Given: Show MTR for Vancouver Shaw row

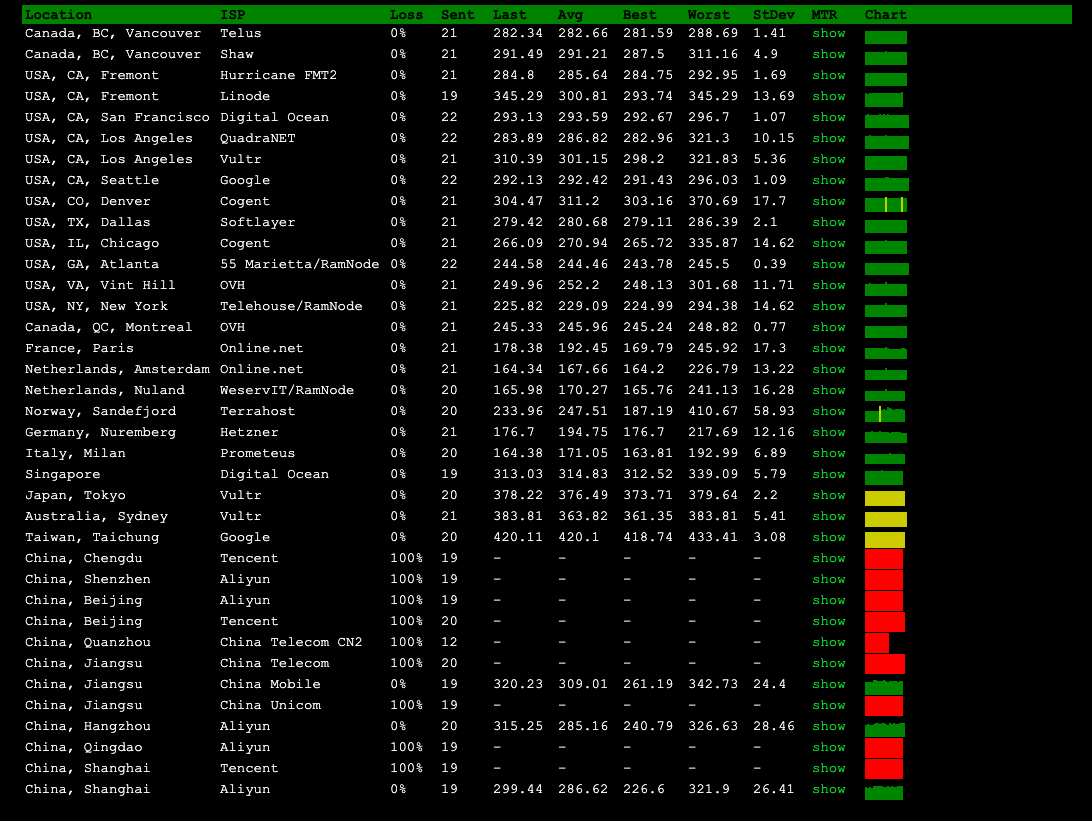Looking at the screenshot, I should [x=829, y=54].
